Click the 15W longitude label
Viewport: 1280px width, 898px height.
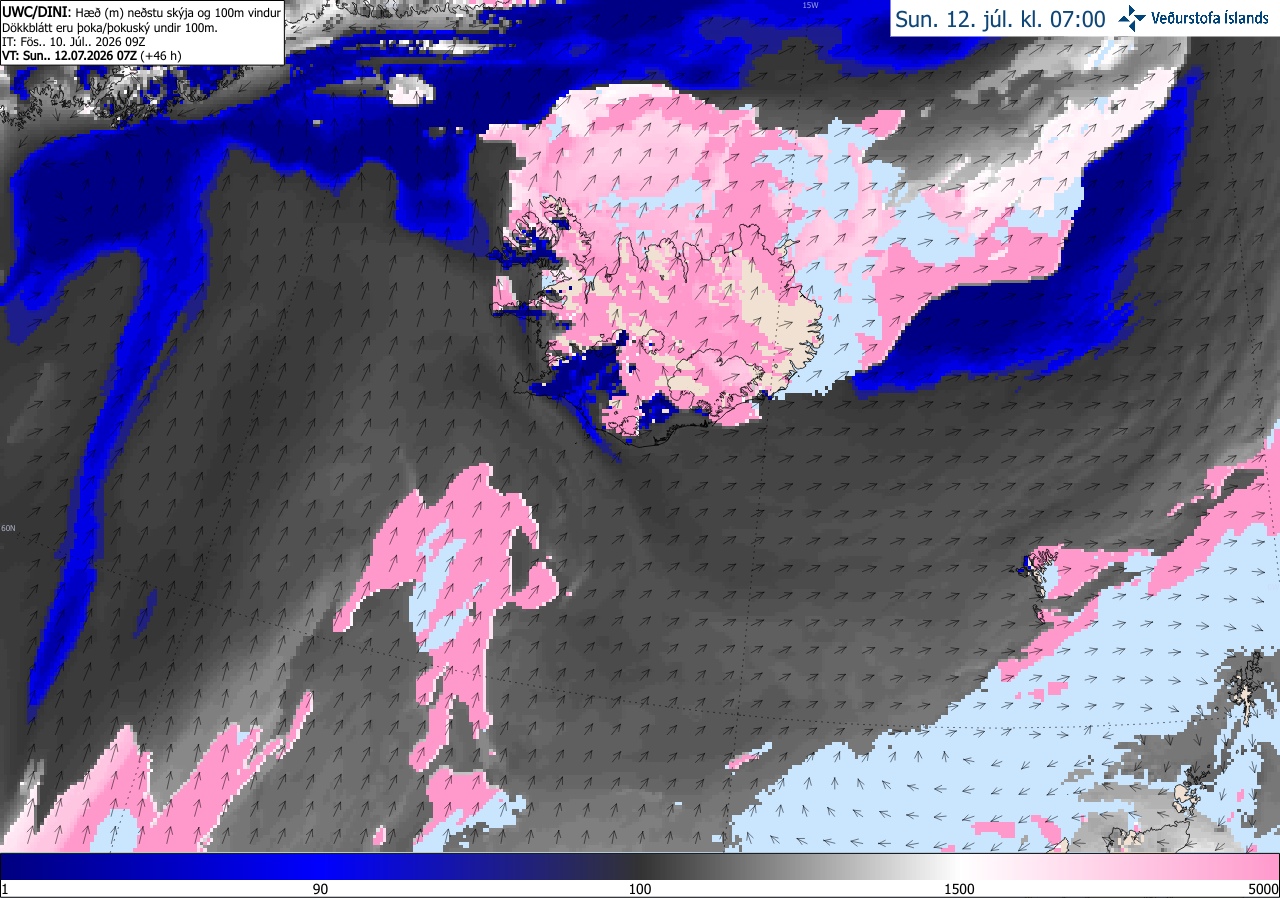(810, 5)
